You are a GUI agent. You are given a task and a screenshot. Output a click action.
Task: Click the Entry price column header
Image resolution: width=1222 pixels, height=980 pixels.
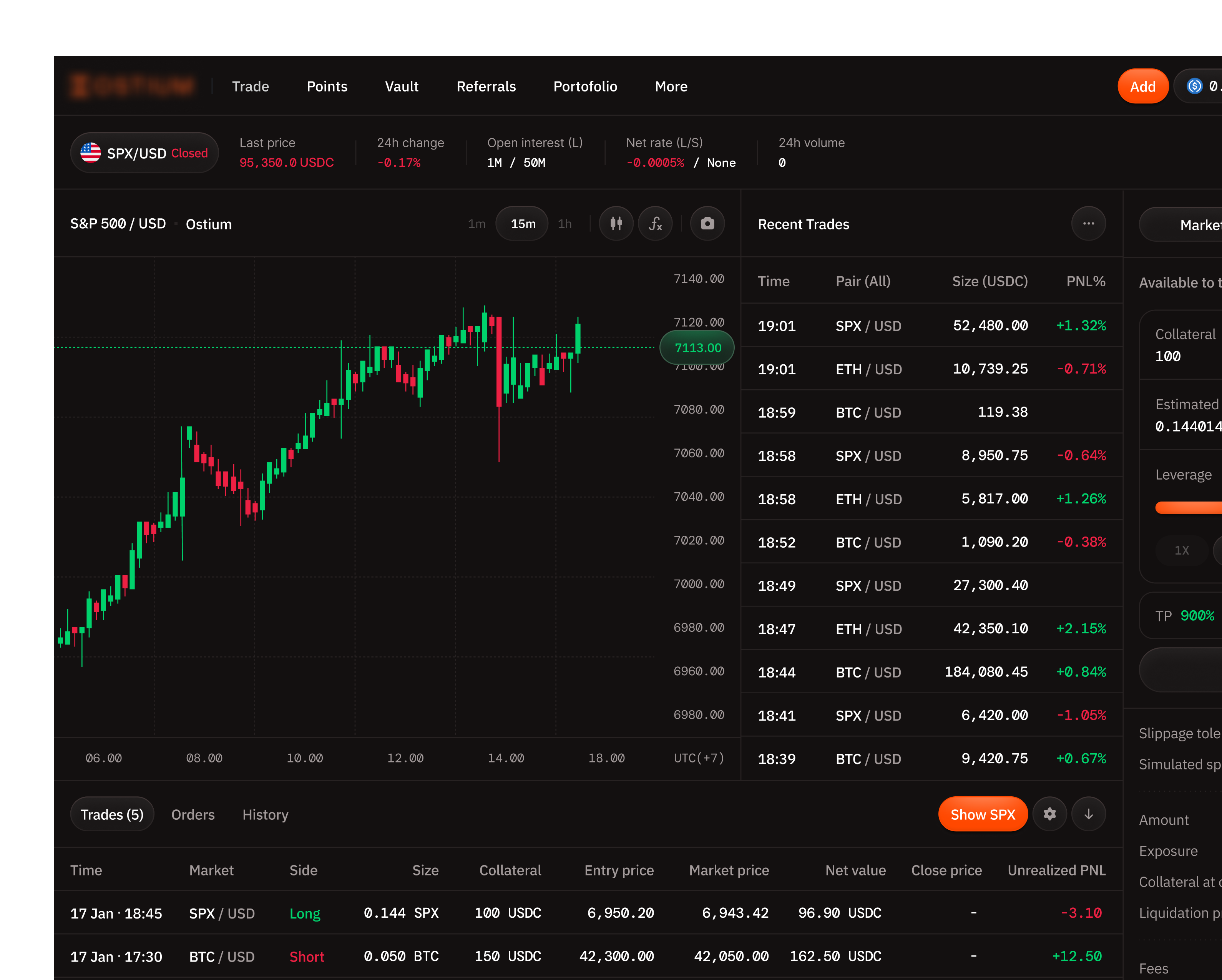[619, 870]
